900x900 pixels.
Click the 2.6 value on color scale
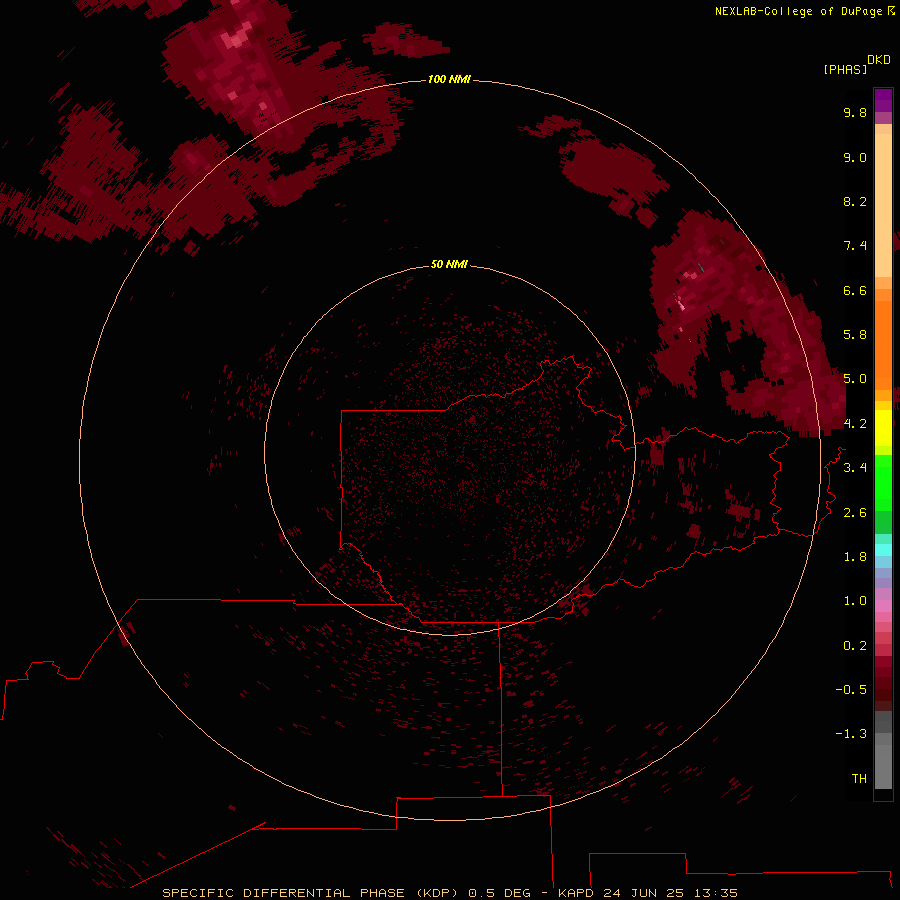[855, 513]
